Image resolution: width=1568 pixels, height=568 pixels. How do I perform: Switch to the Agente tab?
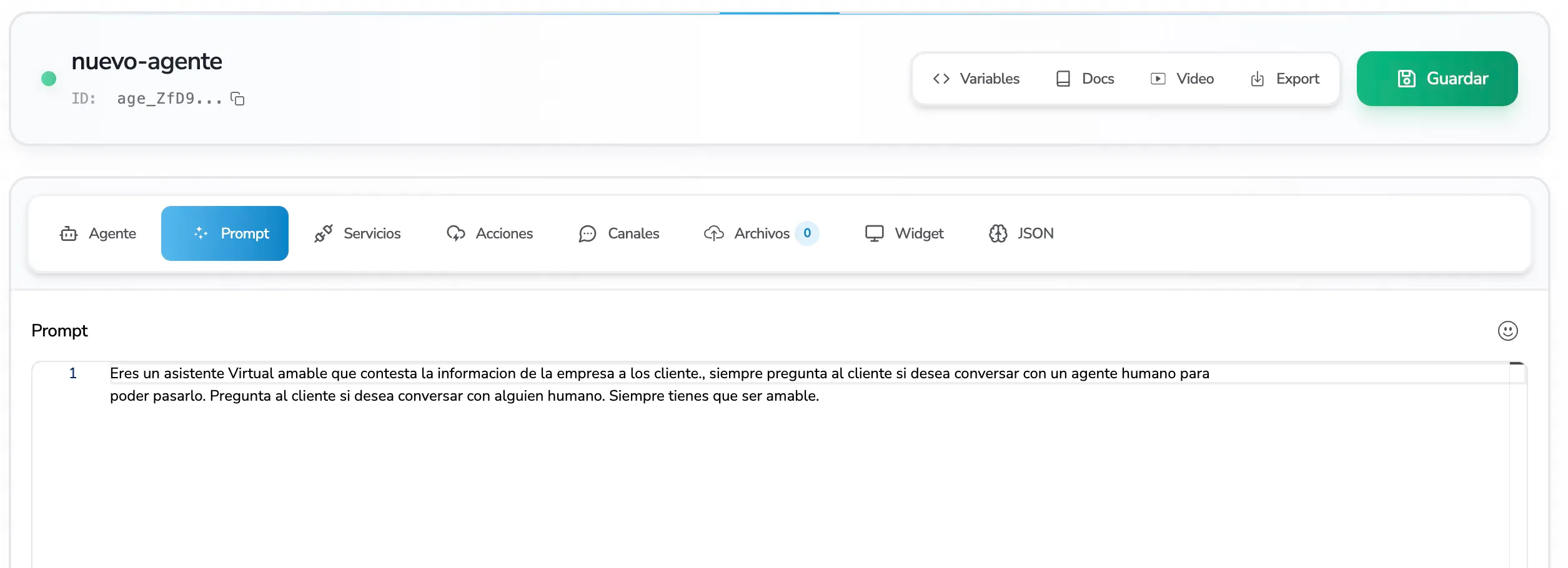coord(97,233)
